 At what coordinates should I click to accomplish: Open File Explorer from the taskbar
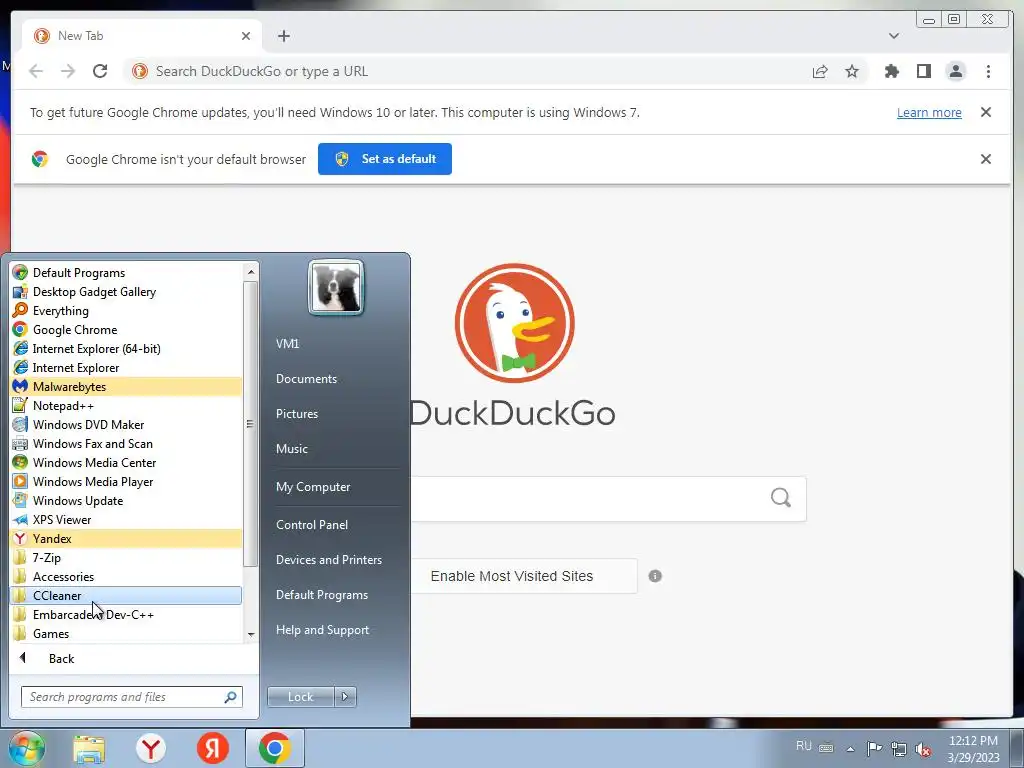pyautogui.click(x=89, y=749)
